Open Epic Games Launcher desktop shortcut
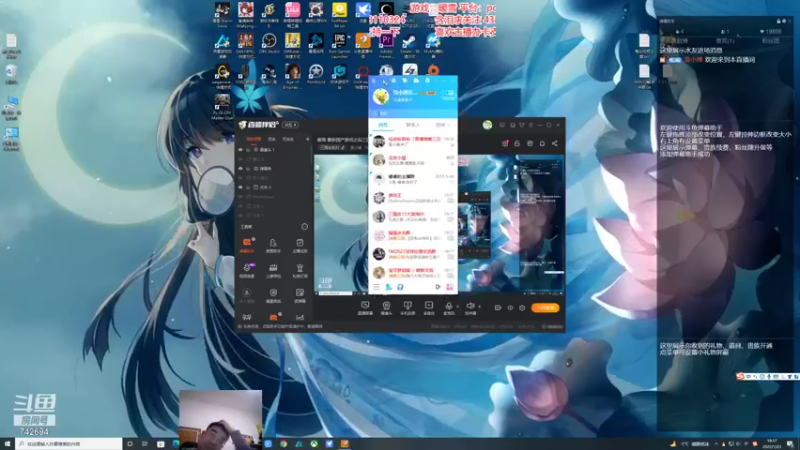 pos(339,45)
